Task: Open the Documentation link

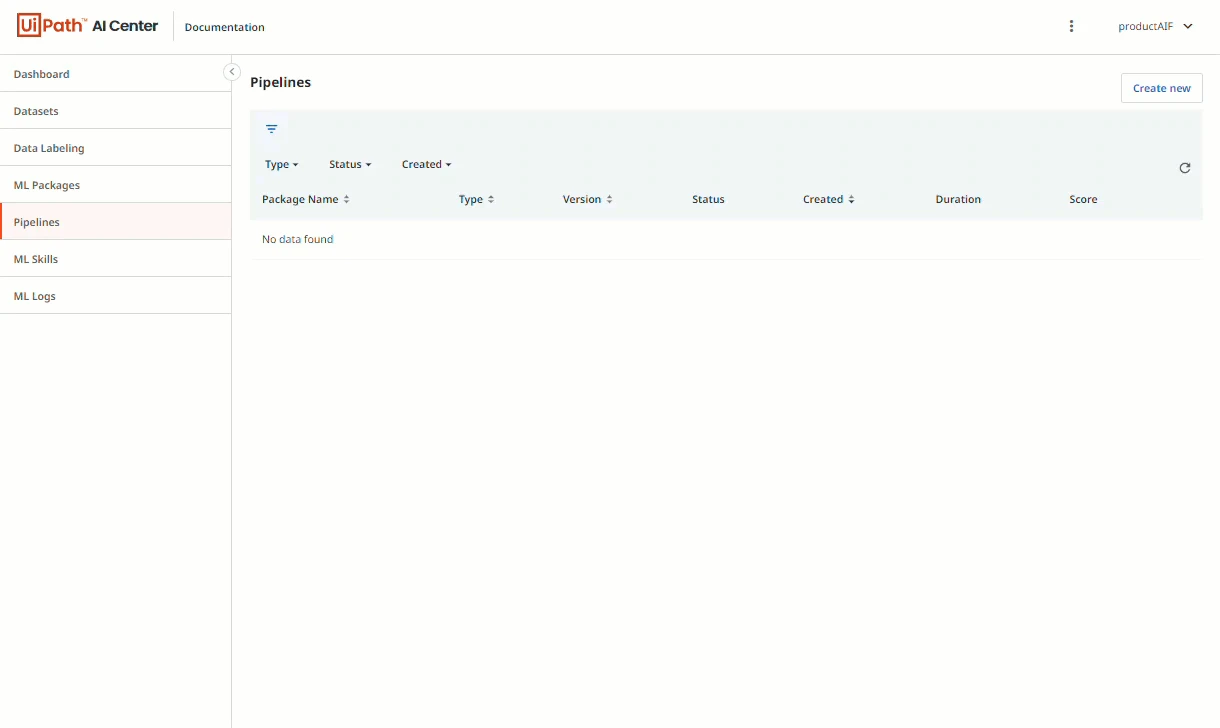Action: point(225,27)
